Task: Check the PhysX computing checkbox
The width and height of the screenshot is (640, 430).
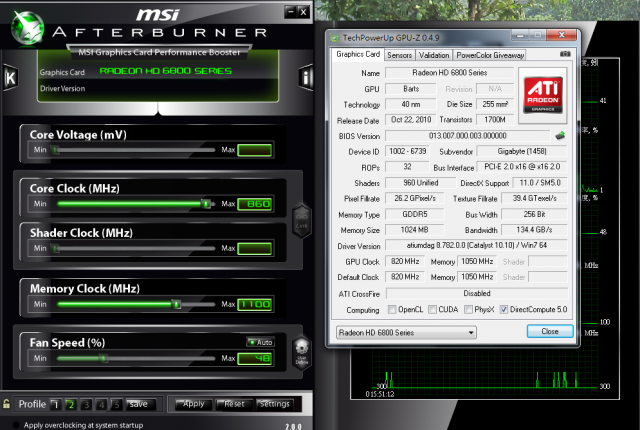Action: pos(469,310)
